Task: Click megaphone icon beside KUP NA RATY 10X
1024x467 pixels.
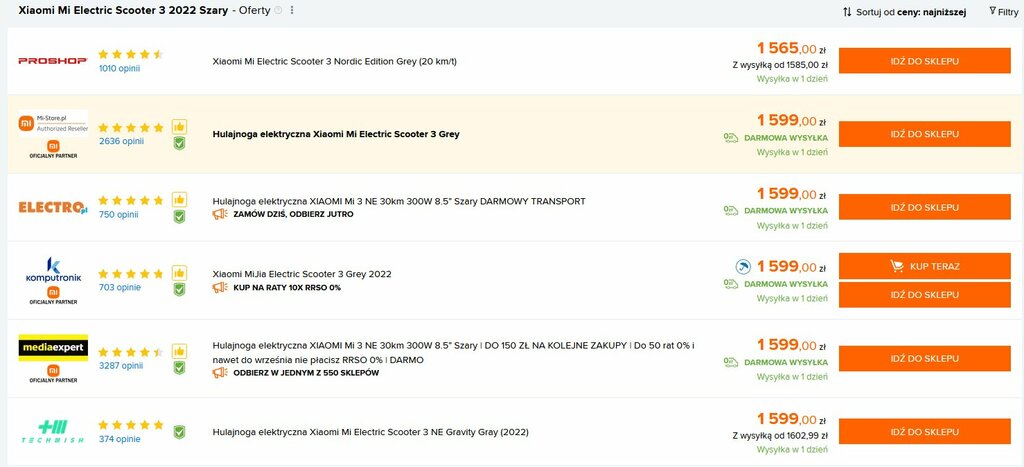Action: 220,287
